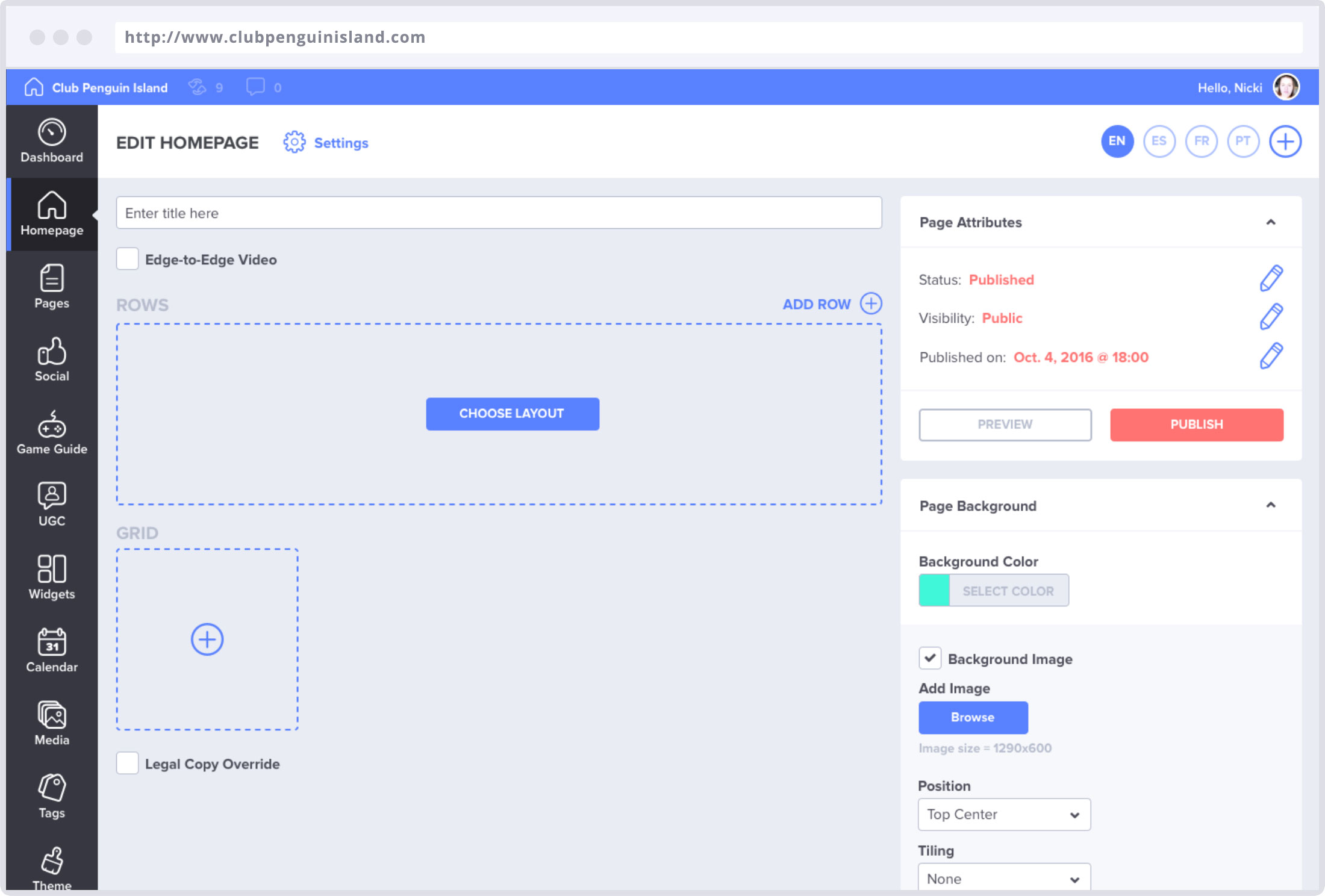The width and height of the screenshot is (1325, 896).
Task: Open the Settings link text
Action: tap(341, 143)
